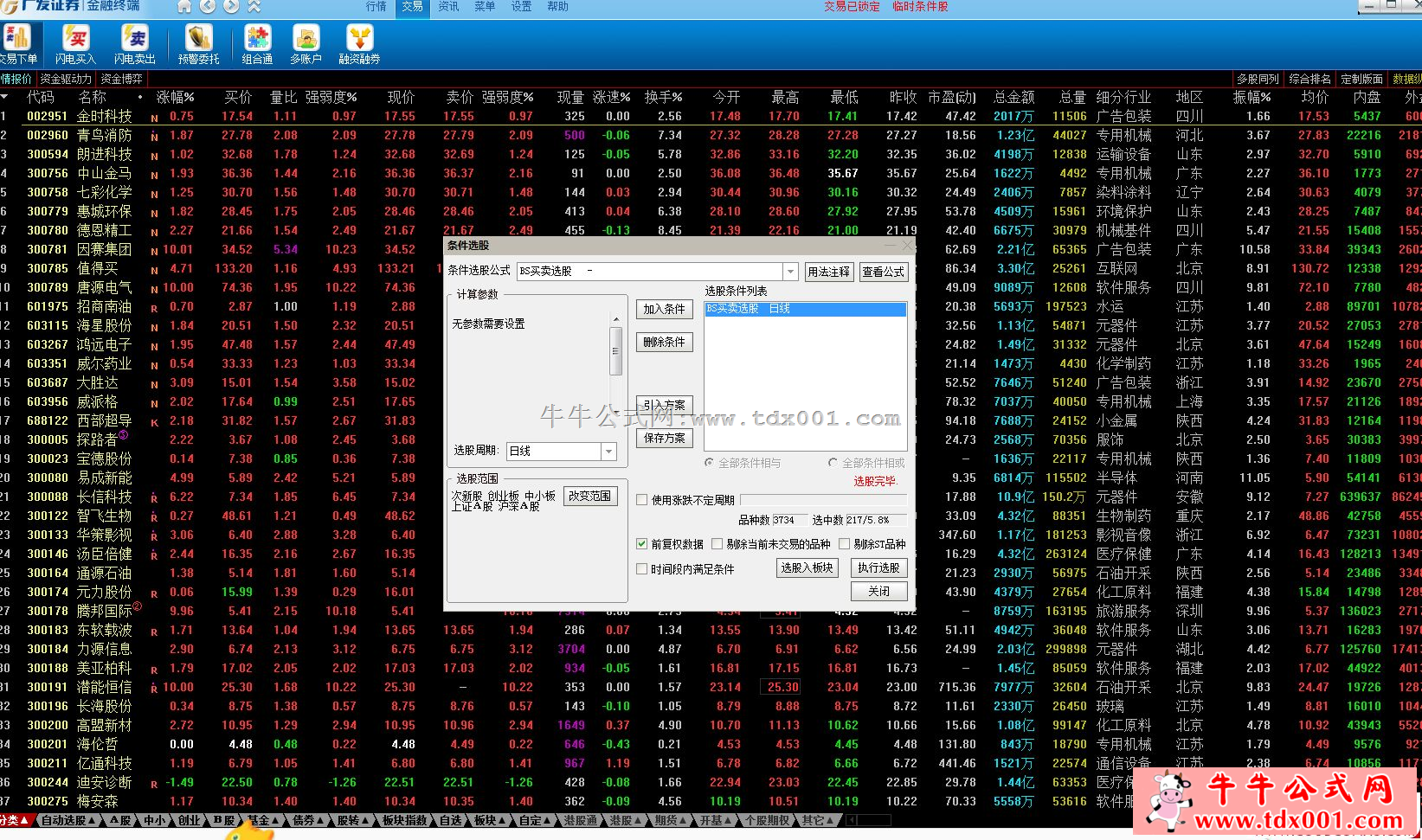Viewport: 1422px width, 840px height.
Task: Navigate forward with the right arrow icon
Action: coord(231,6)
